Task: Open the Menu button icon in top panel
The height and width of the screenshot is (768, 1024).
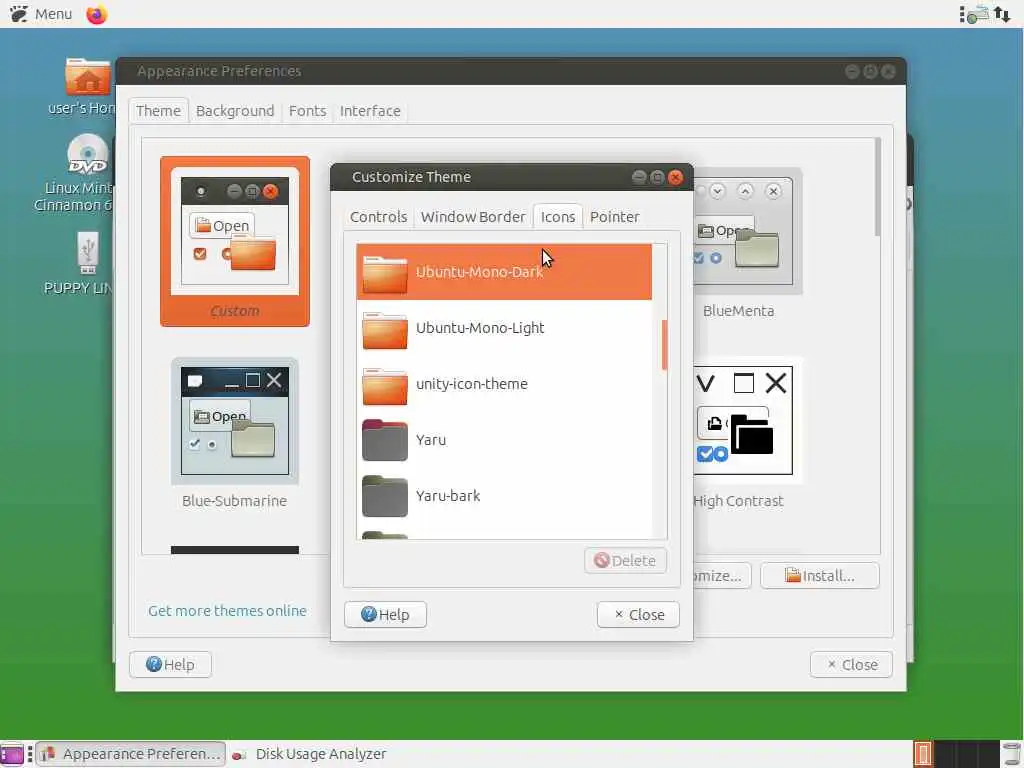Action: [x=19, y=14]
